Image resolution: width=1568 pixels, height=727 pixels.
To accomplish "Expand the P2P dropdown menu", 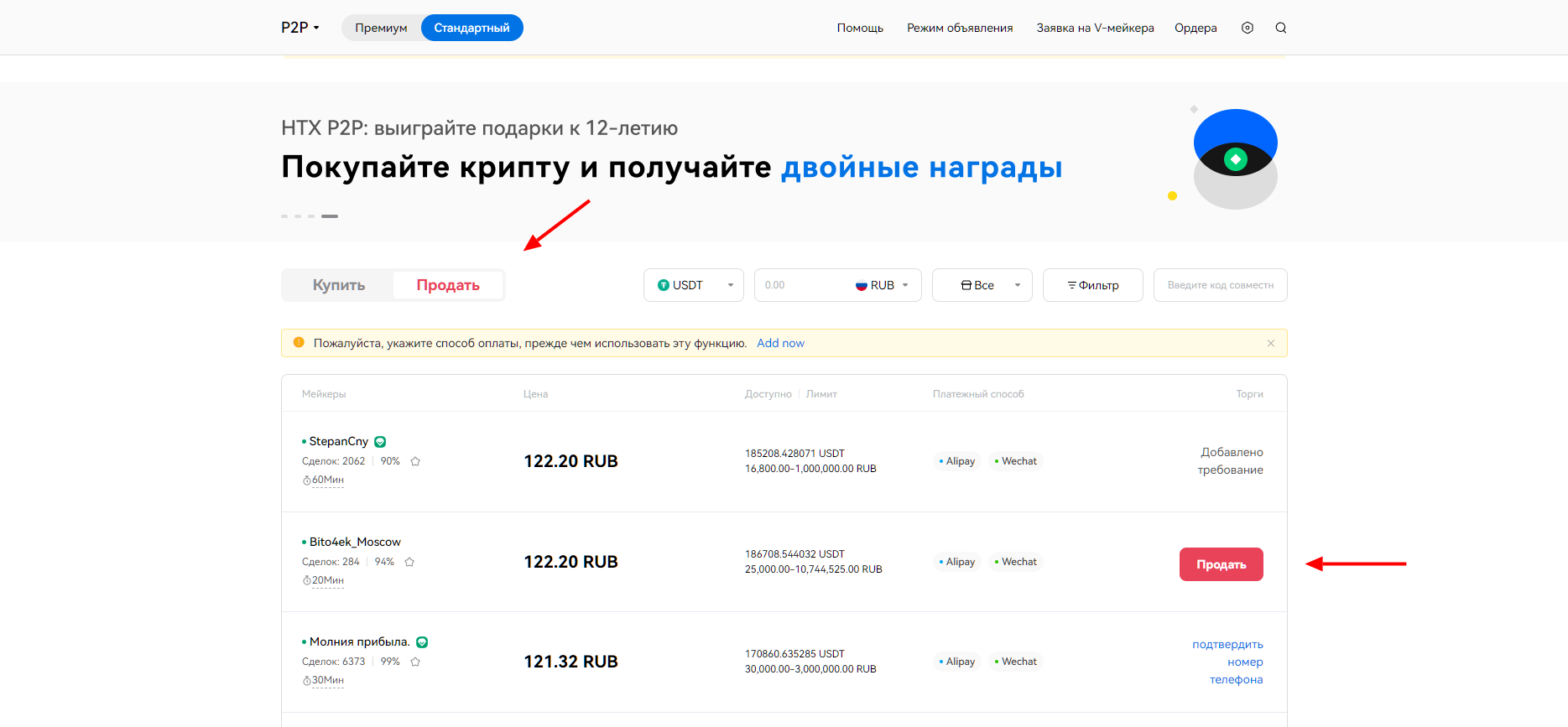I will pyautogui.click(x=300, y=28).
